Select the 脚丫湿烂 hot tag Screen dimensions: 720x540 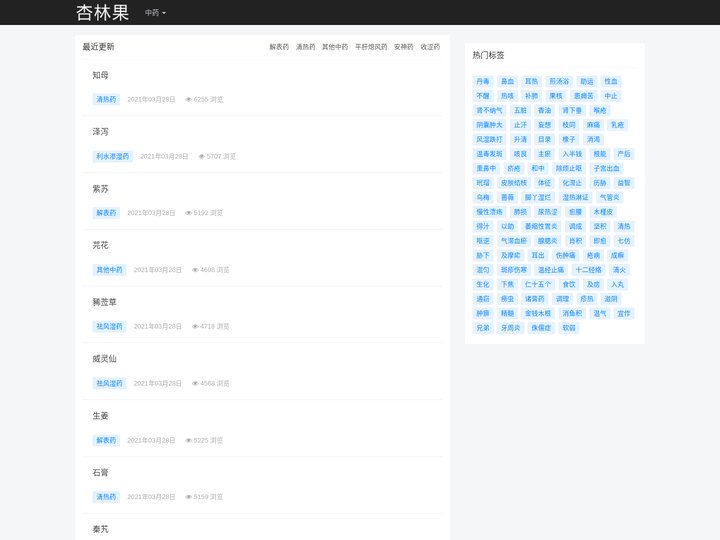(x=538, y=197)
